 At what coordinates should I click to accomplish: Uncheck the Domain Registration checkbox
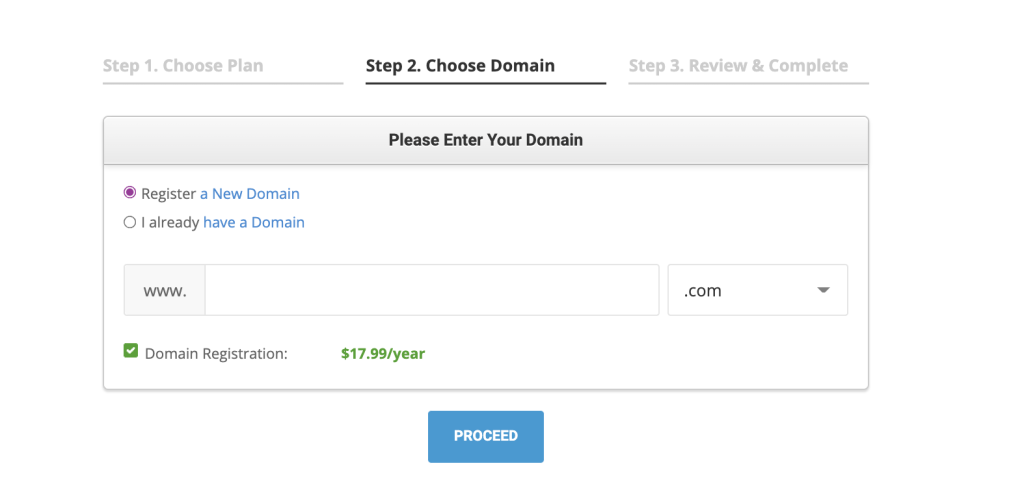[131, 351]
